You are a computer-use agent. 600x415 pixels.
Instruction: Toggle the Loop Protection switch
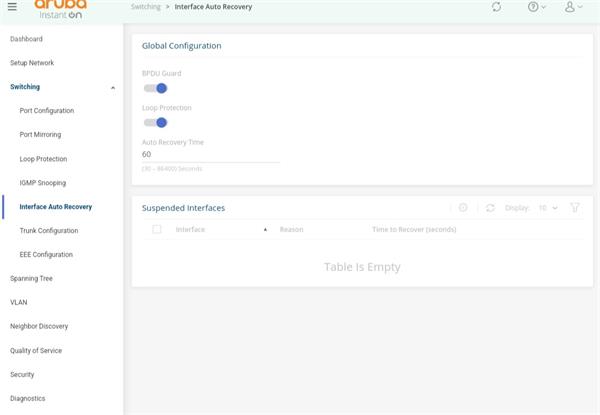155,123
